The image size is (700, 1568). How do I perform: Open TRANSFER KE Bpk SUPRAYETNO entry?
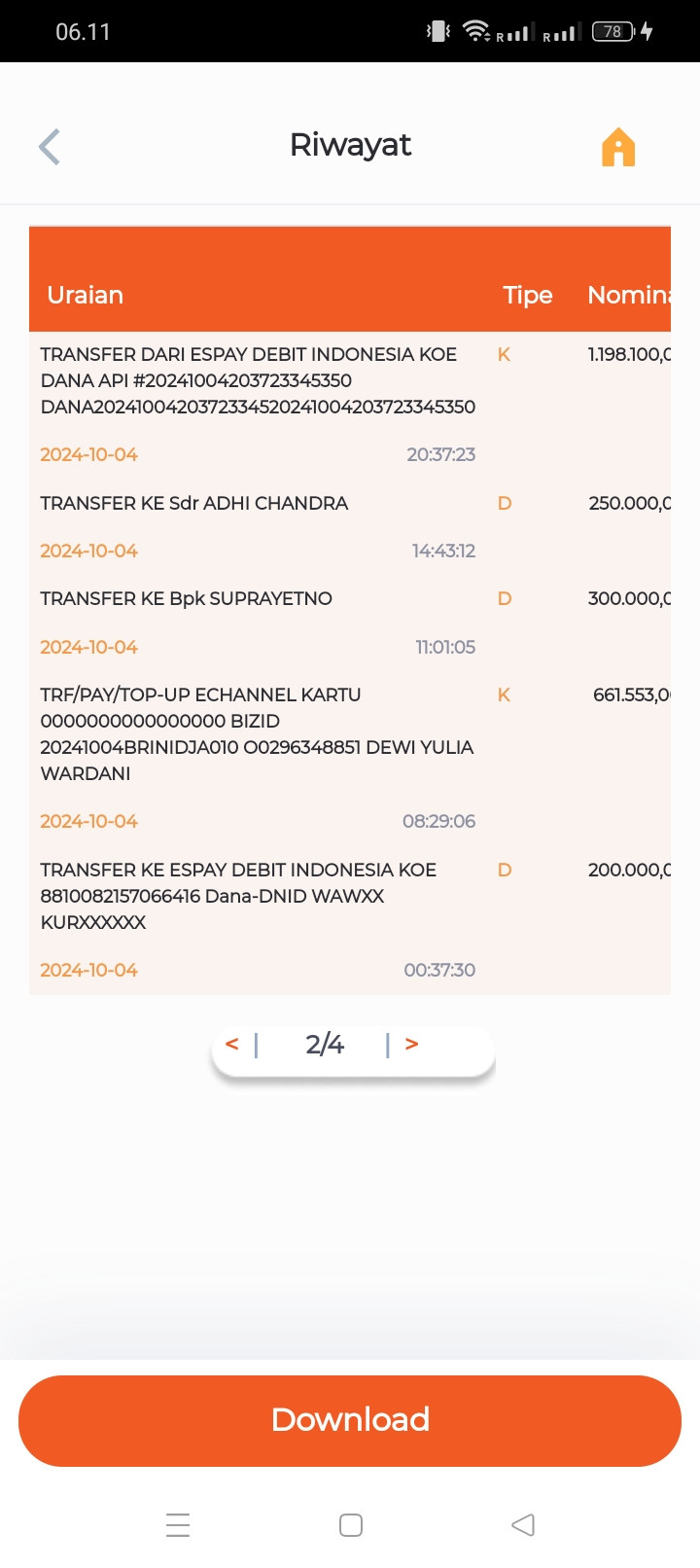pyautogui.click(x=350, y=623)
